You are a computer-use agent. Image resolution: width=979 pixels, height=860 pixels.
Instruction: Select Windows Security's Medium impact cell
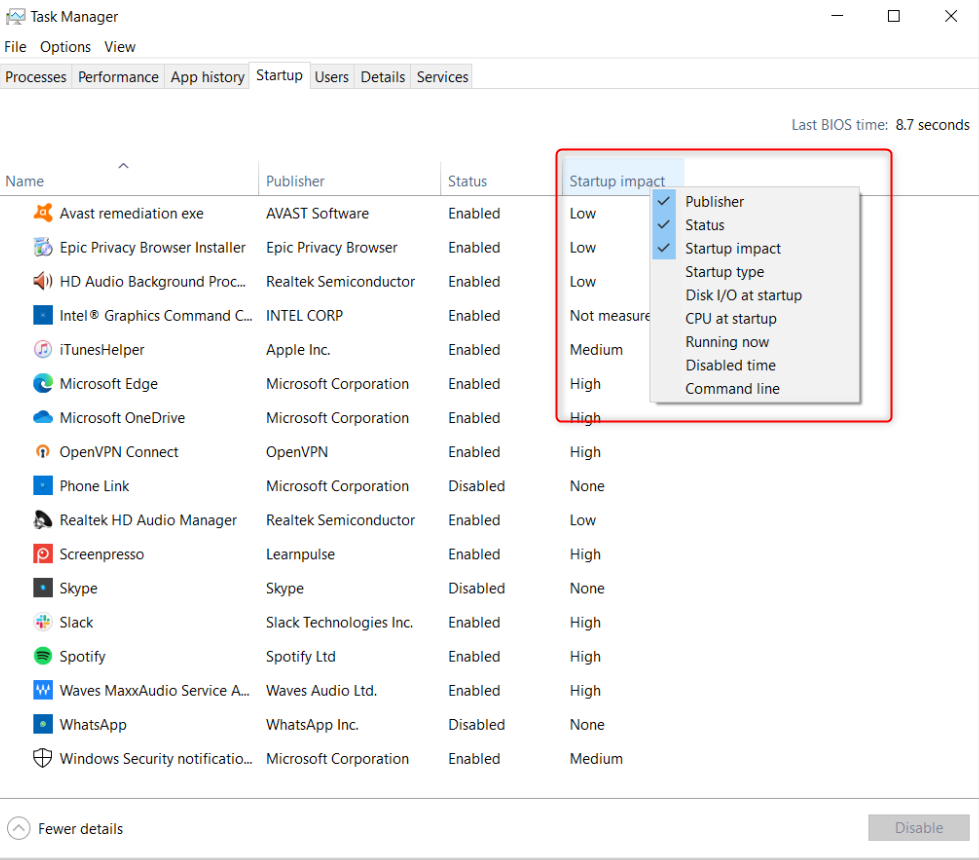(596, 759)
